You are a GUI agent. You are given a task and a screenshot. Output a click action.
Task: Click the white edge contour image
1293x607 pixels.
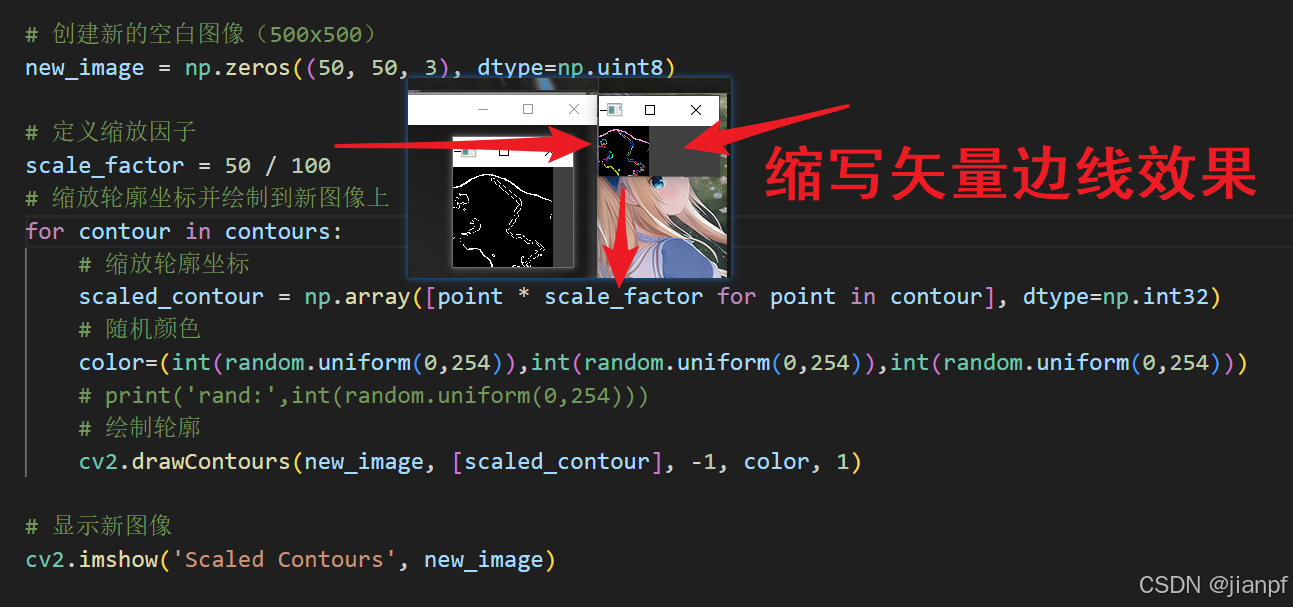pos(503,217)
